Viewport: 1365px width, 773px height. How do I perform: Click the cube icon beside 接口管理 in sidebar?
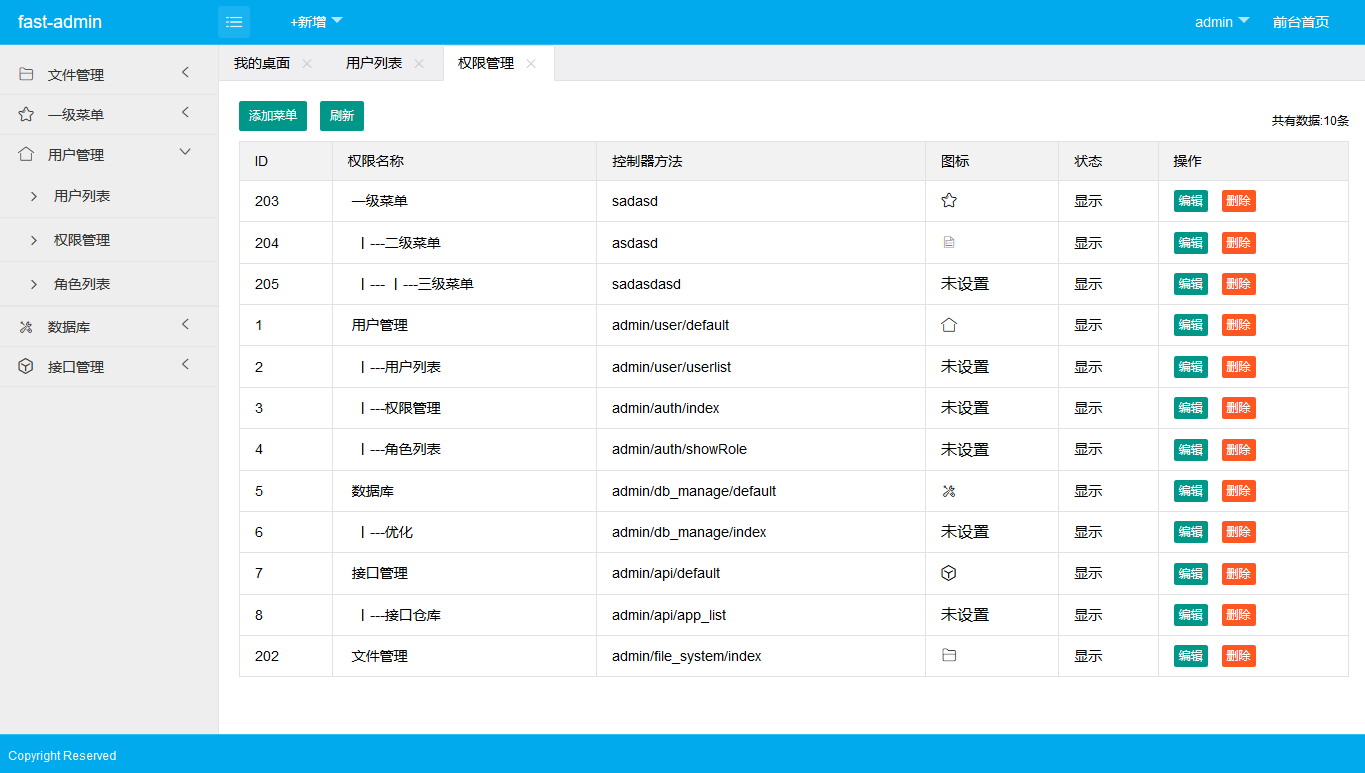26,367
